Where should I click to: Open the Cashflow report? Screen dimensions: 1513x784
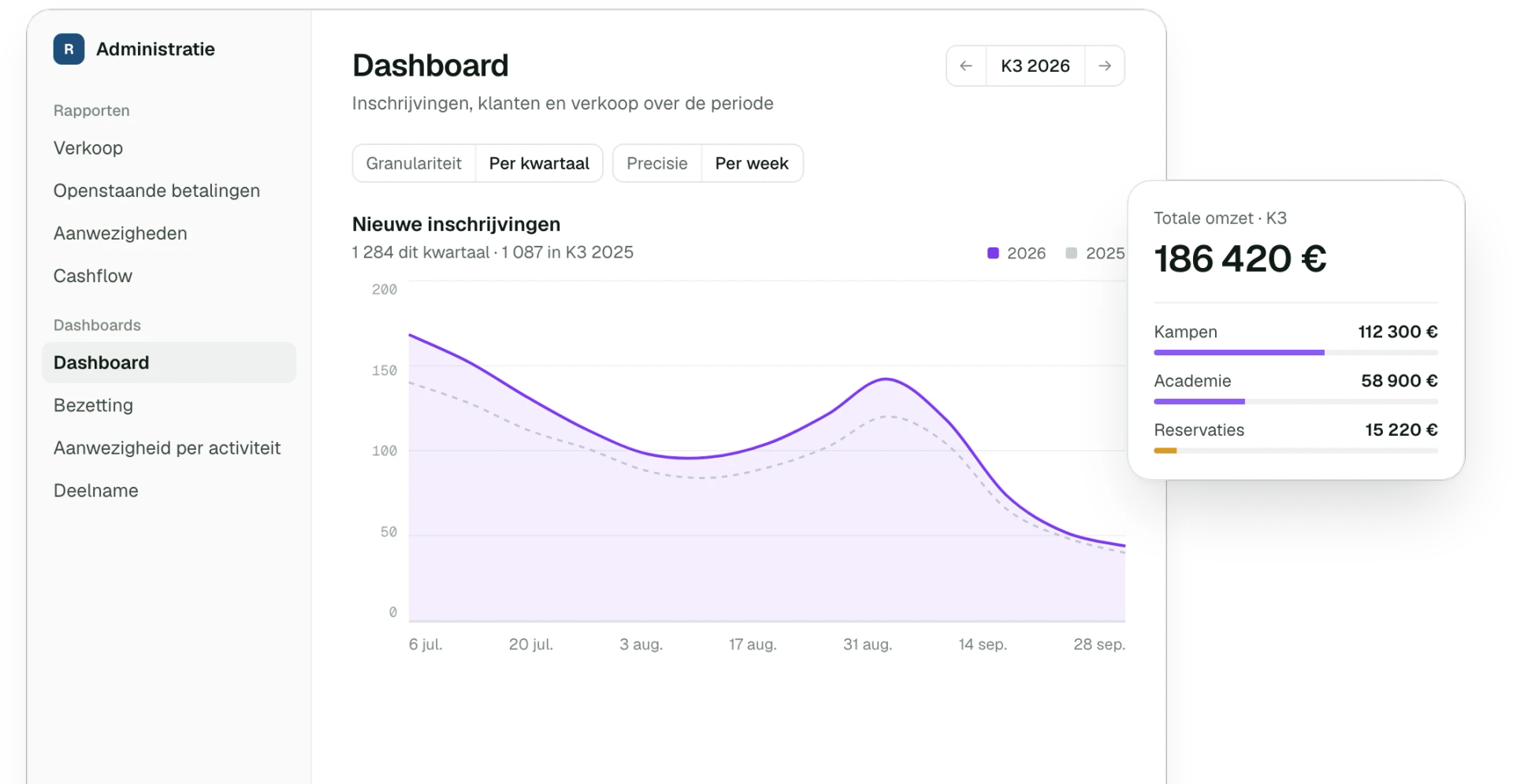point(93,276)
